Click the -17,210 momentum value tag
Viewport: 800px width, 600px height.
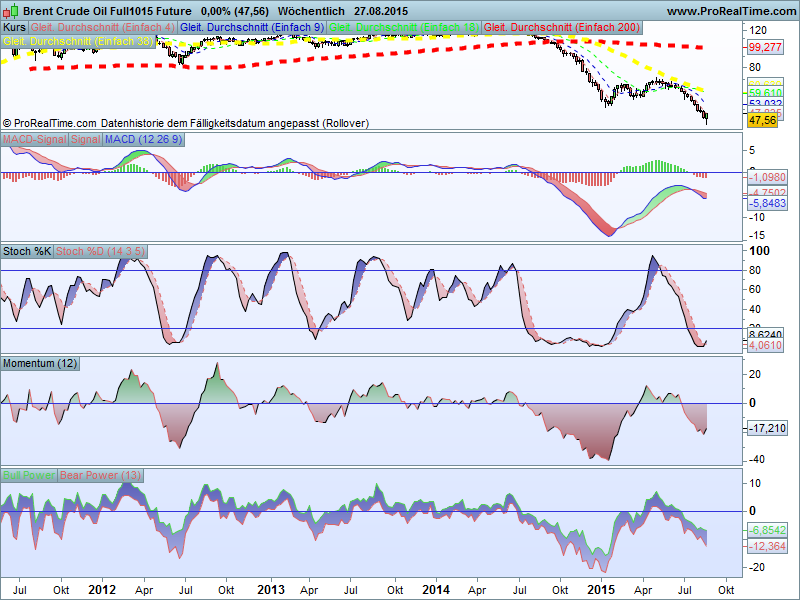[x=767, y=428]
